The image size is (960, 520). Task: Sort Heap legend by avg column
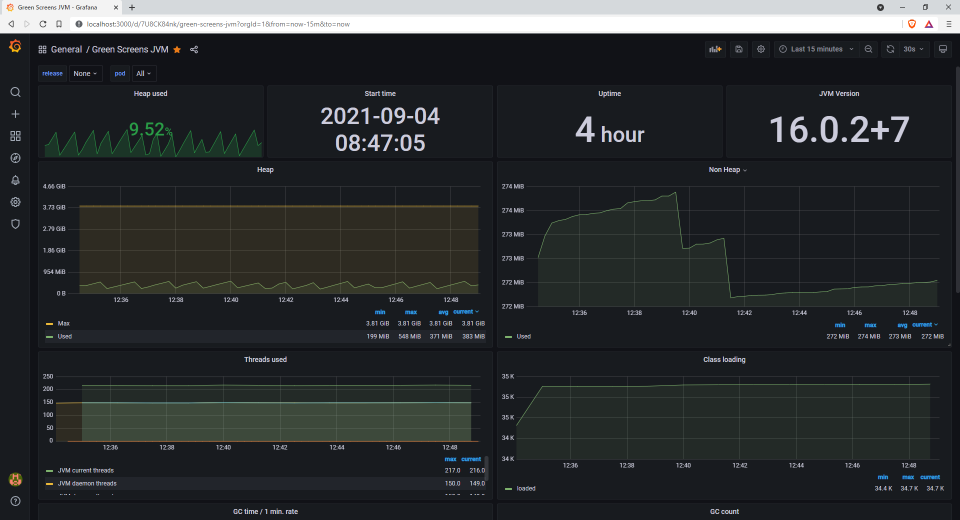pyautogui.click(x=443, y=312)
